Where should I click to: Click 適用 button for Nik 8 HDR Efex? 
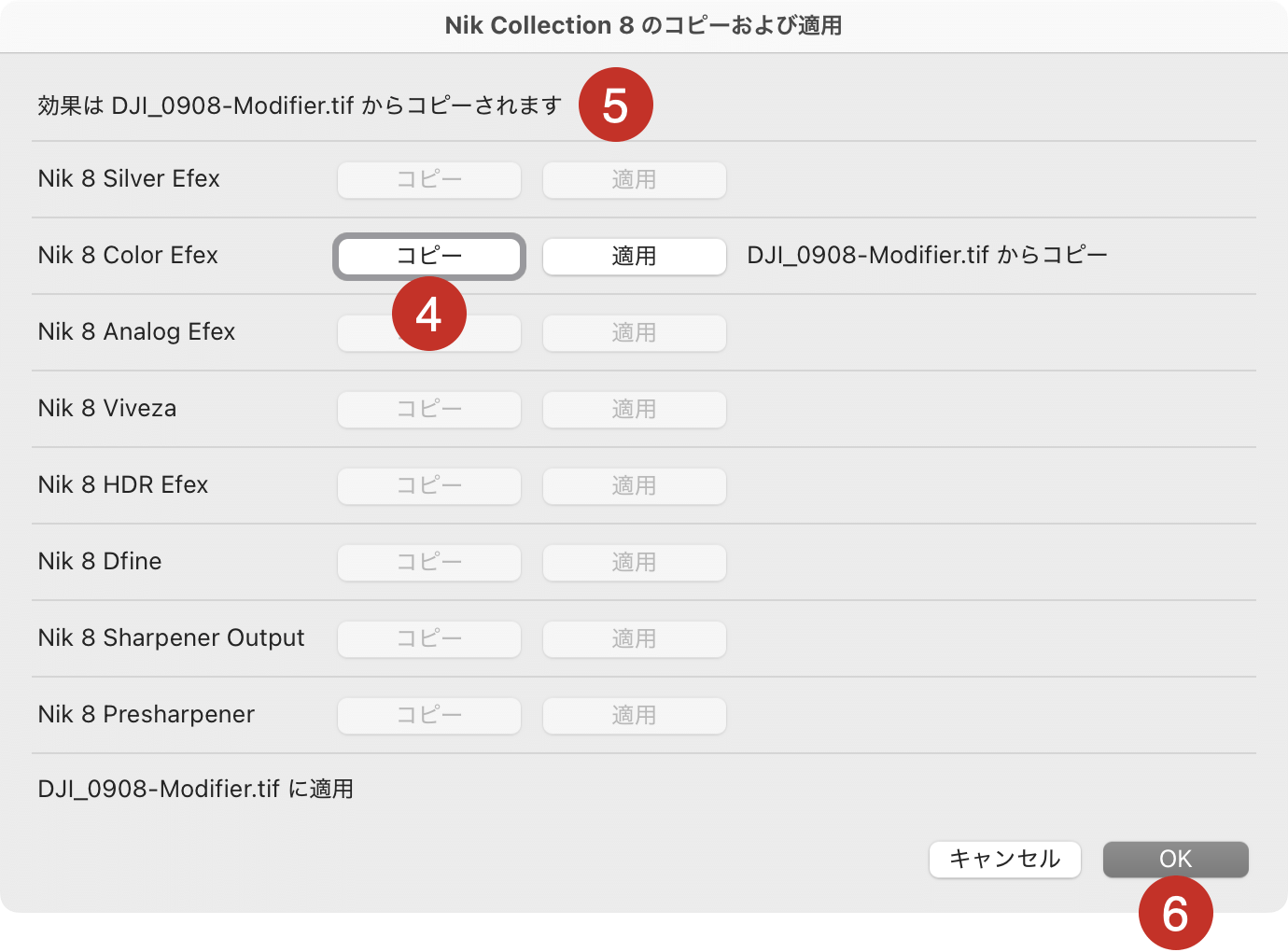tap(635, 486)
